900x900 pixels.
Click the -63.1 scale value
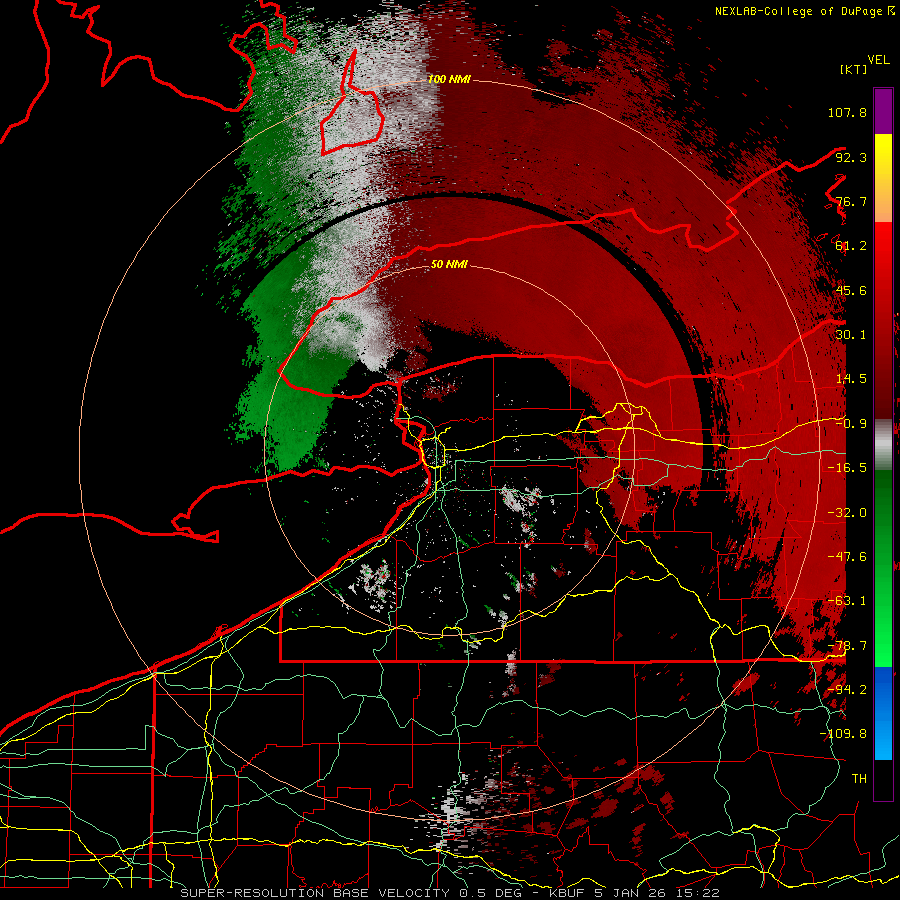[x=847, y=601]
